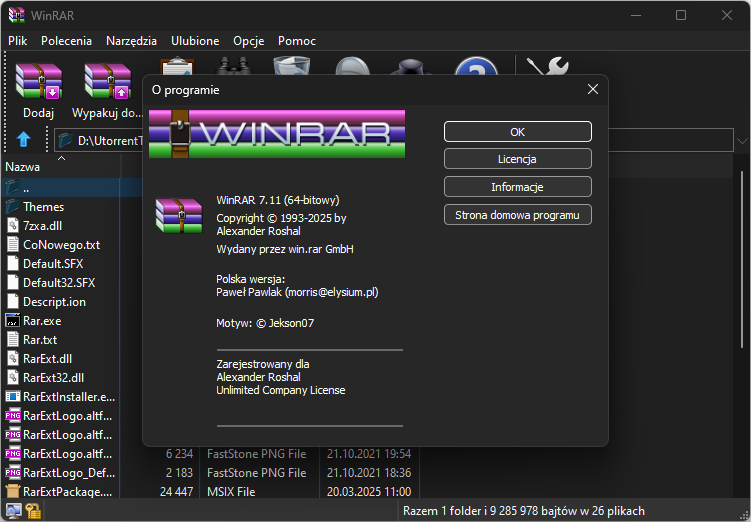Image resolution: width=751 pixels, height=522 pixels.
Task: Select Rar.txt in file list
Action: tap(40, 340)
